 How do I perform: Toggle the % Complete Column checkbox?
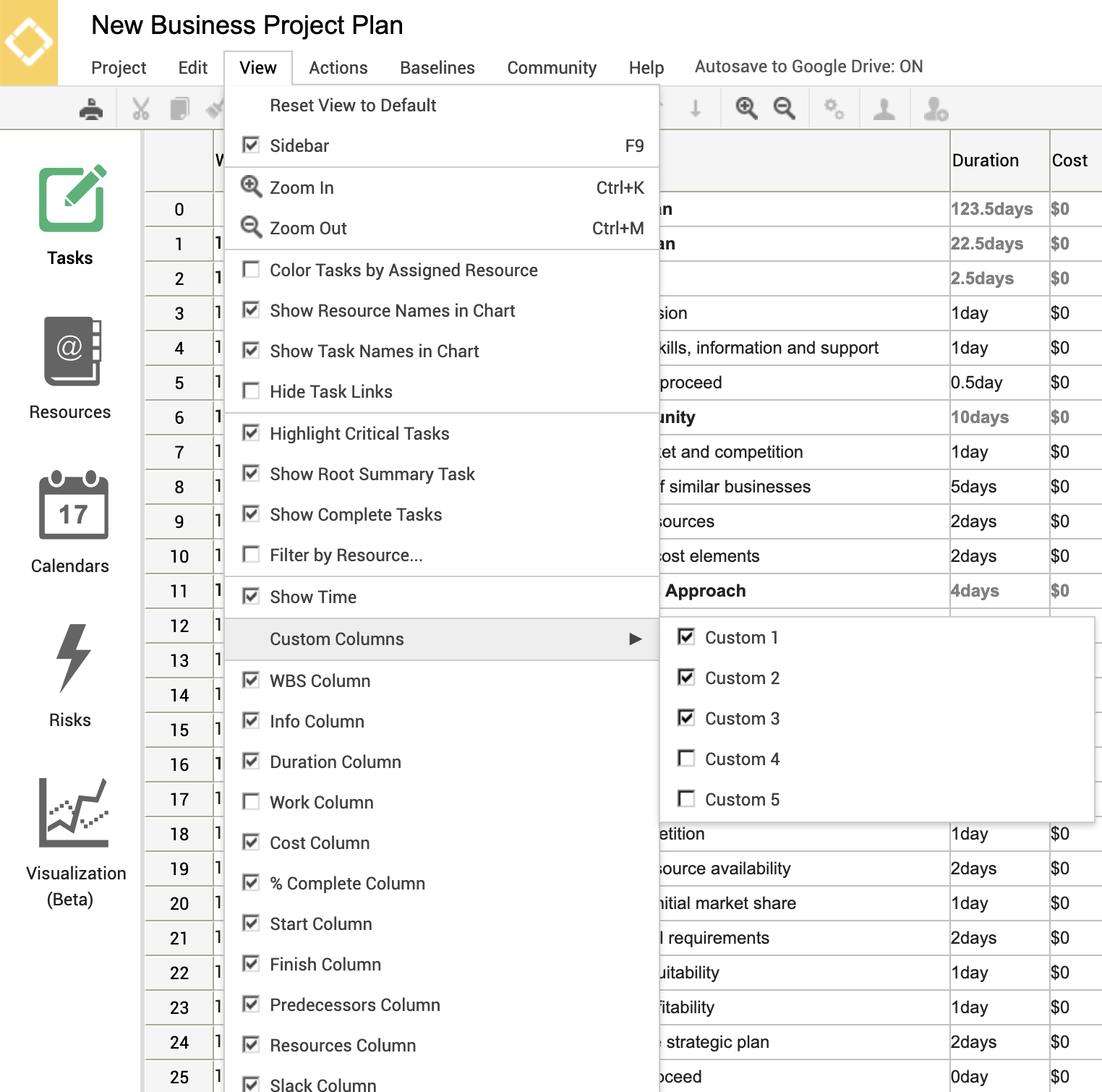[251, 883]
